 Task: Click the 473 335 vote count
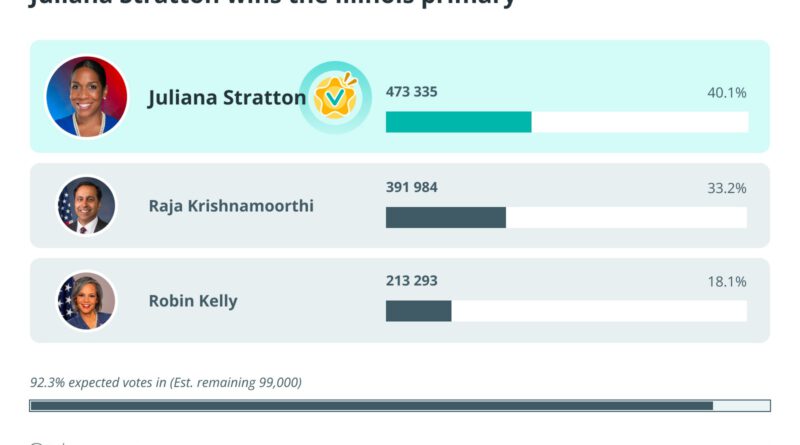coord(412,92)
